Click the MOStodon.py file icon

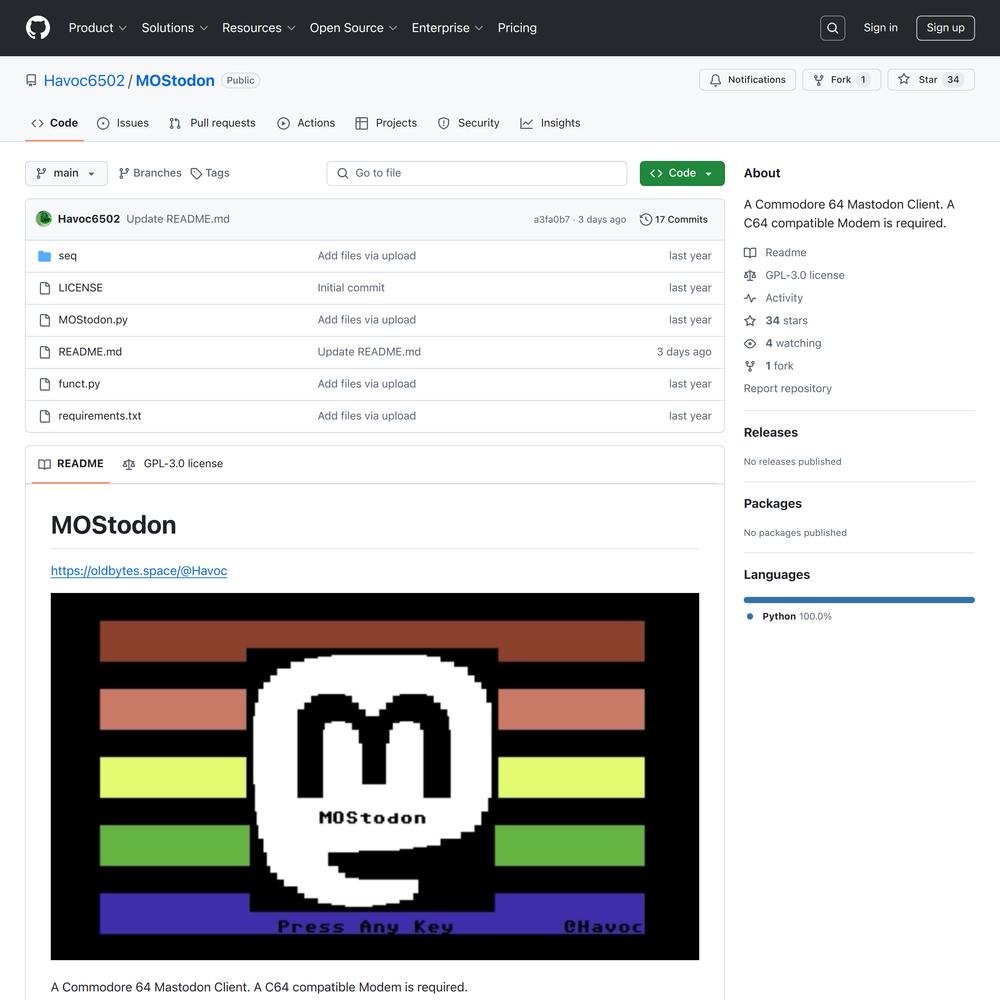tap(45, 320)
